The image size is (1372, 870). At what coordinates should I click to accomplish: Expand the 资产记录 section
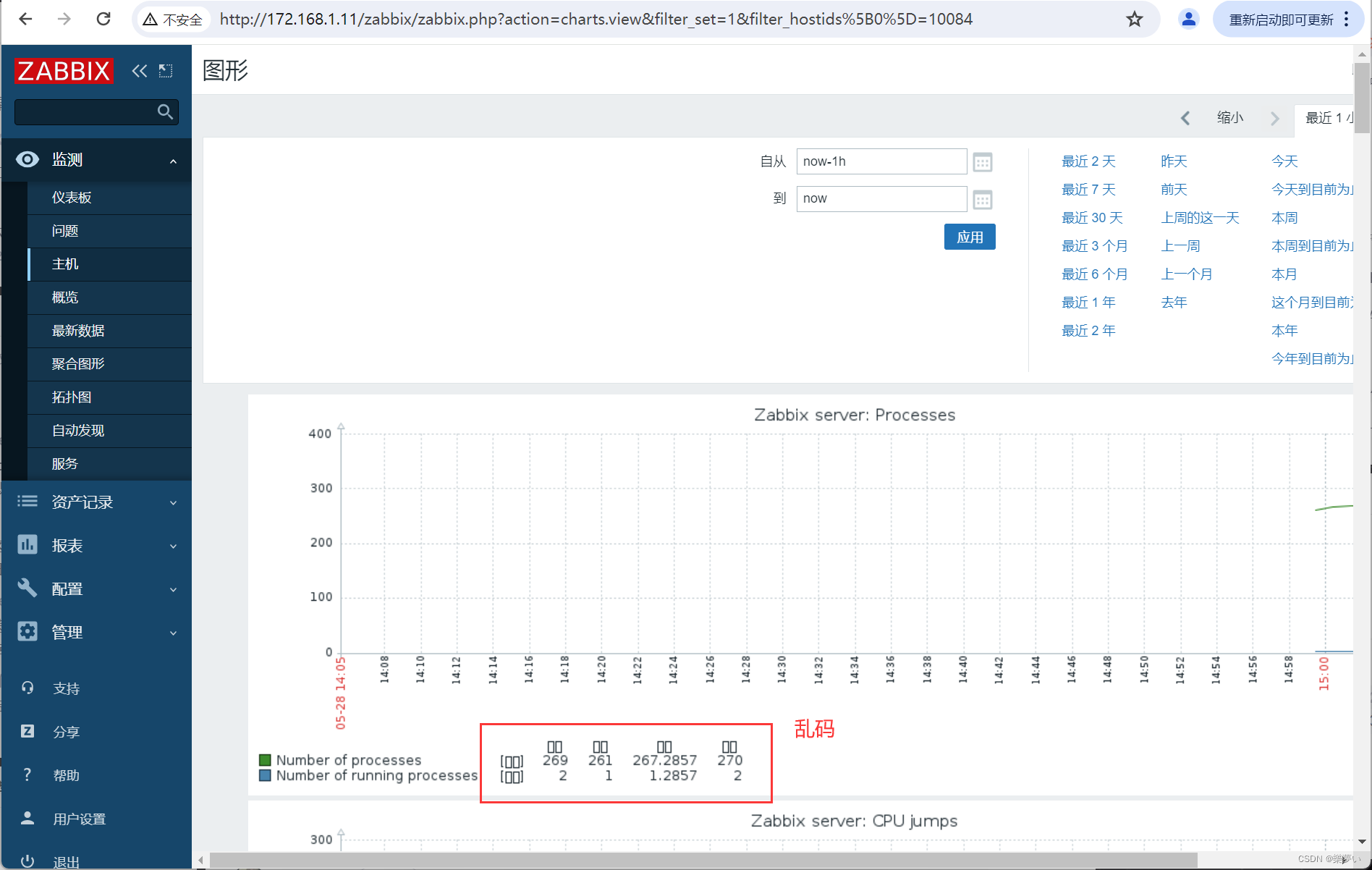[173, 502]
